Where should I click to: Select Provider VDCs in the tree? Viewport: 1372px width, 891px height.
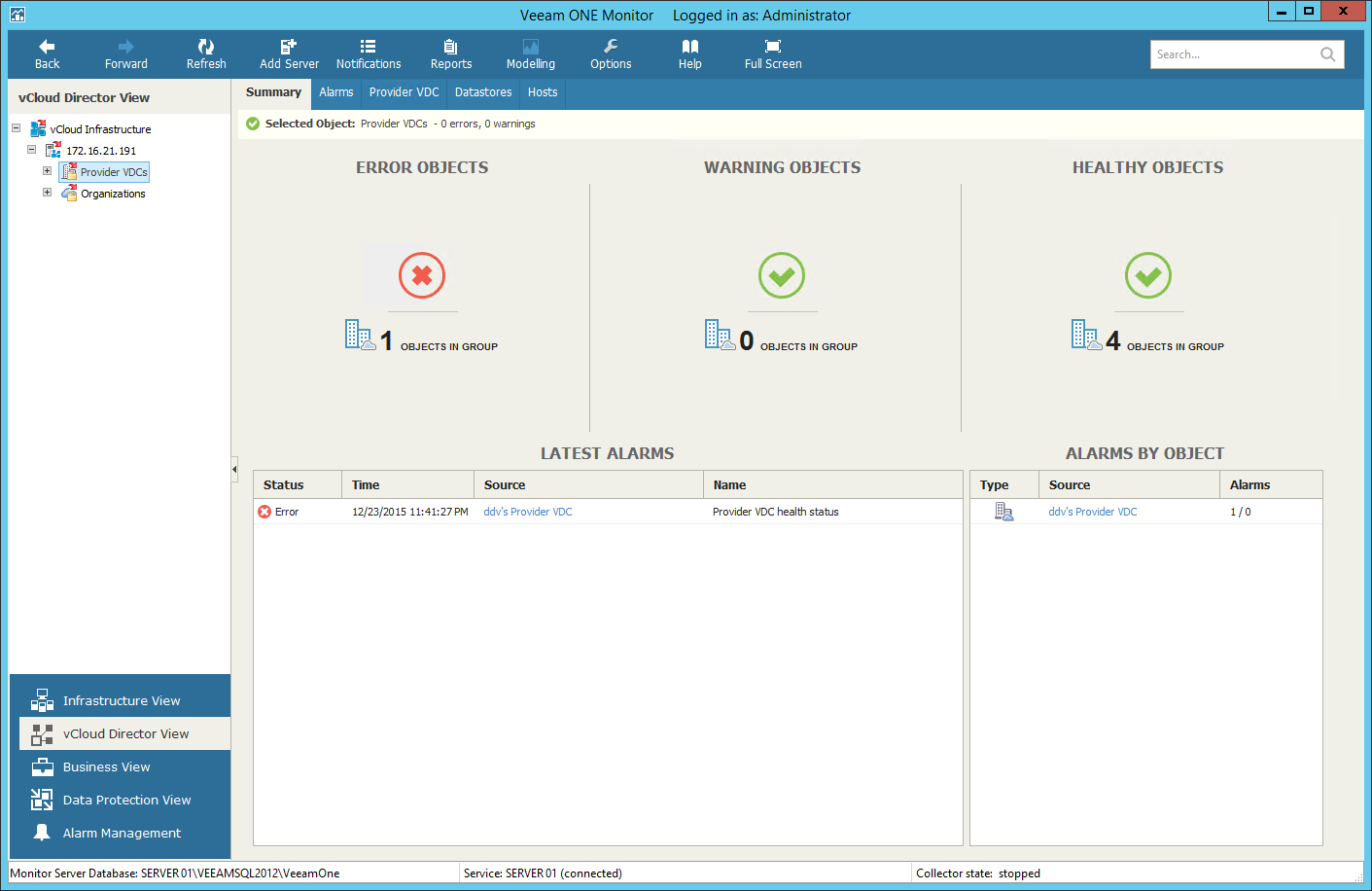point(114,172)
